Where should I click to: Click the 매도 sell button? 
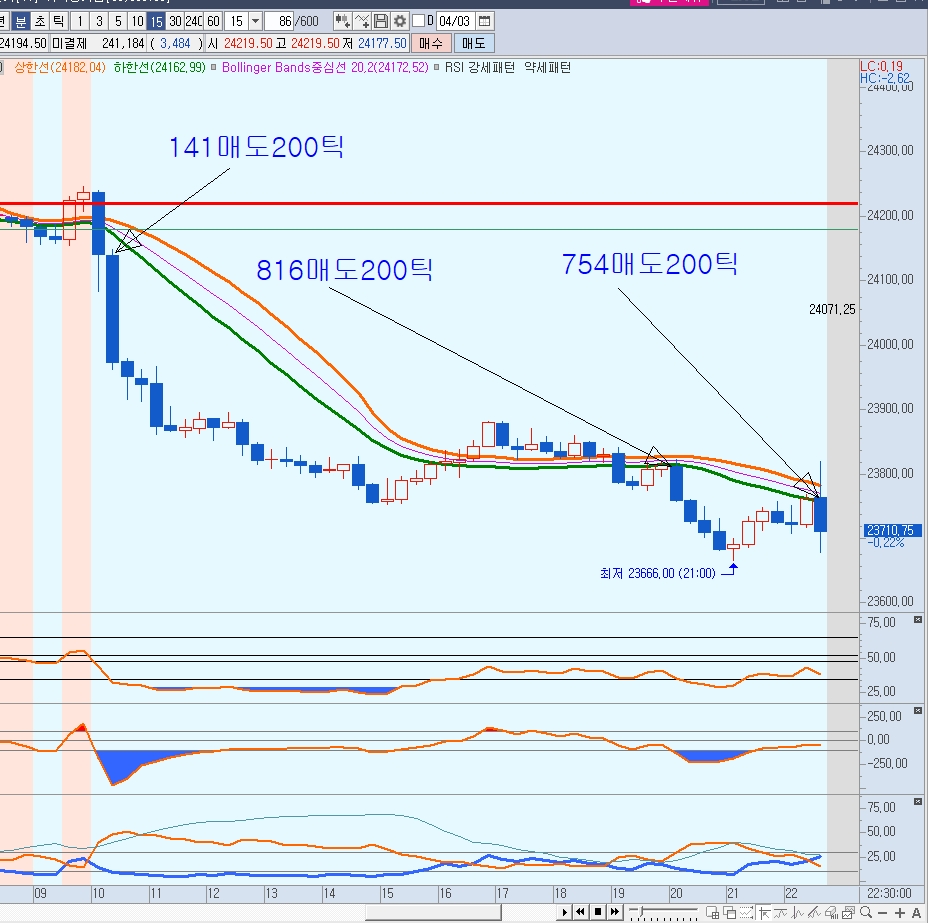473,43
